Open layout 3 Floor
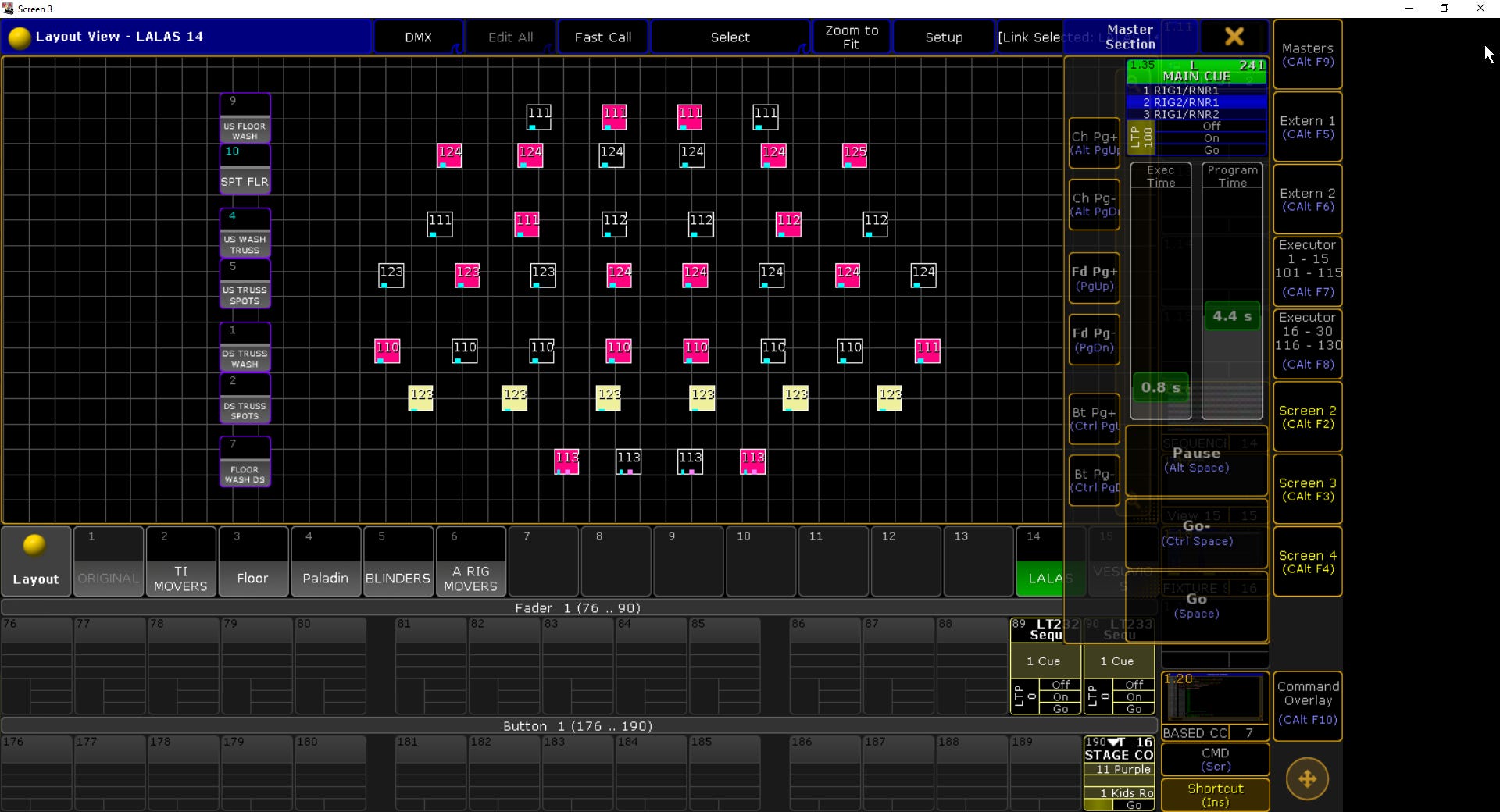The height and width of the screenshot is (812, 1500). coord(252,561)
